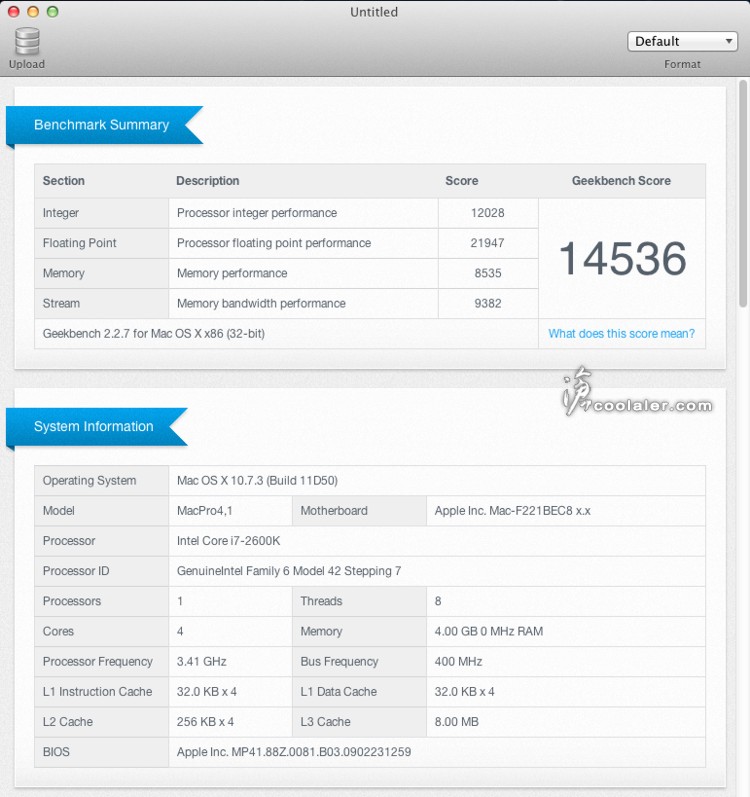Open the Default format dropdown
The image size is (750, 797).
683,41
